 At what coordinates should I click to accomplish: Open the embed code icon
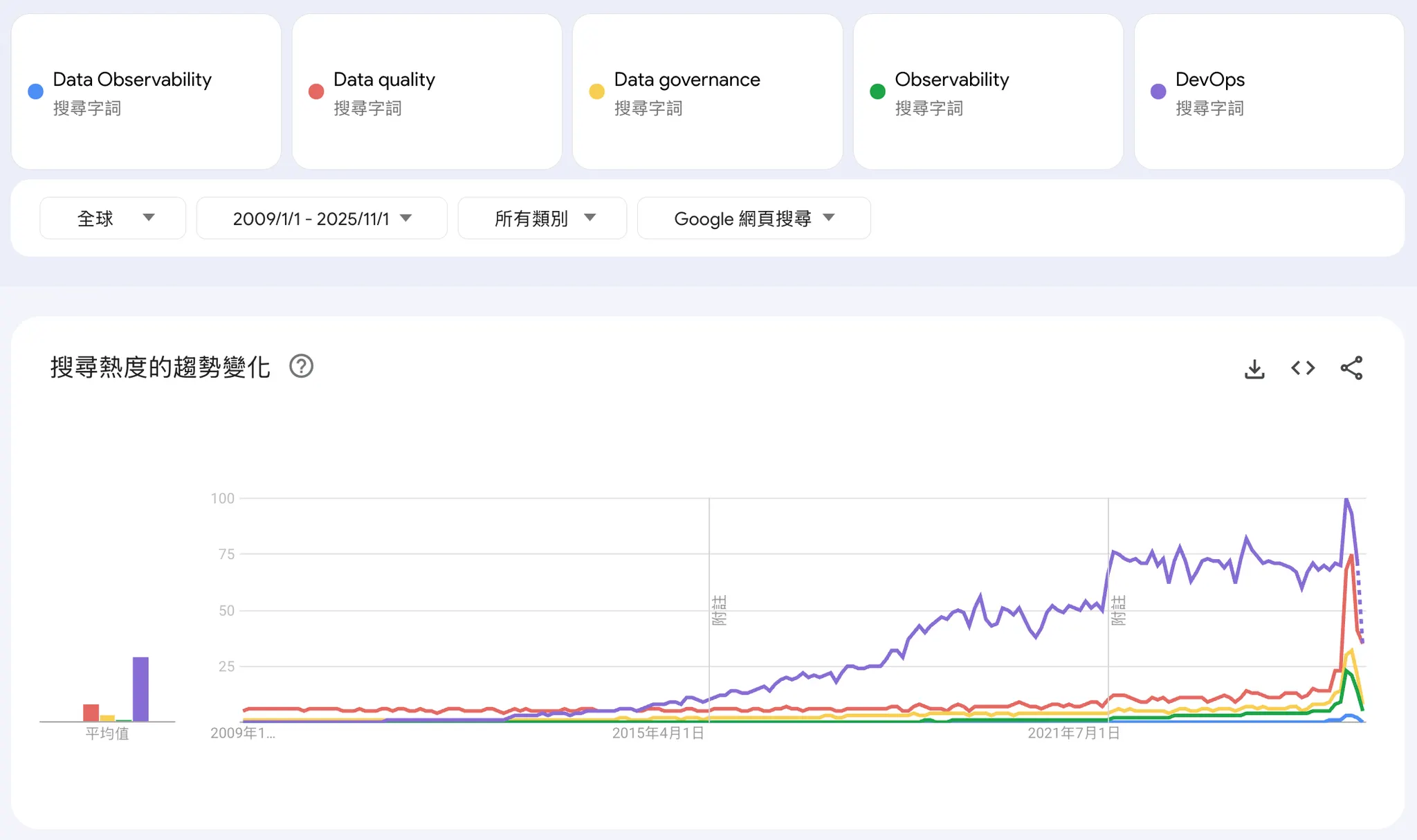(1303, 368)
